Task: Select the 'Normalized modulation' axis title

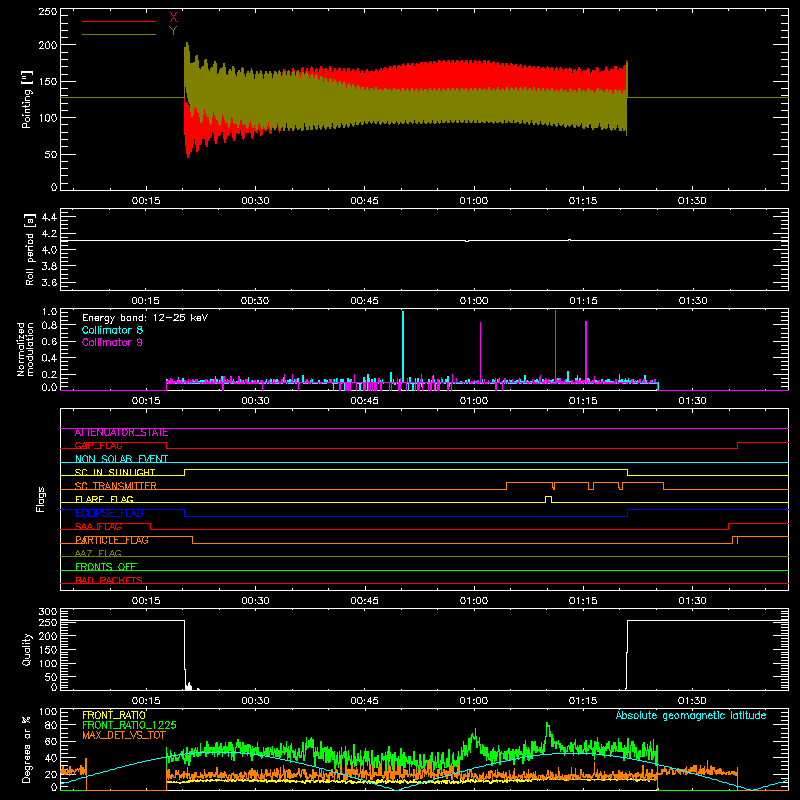Action: 25,349
